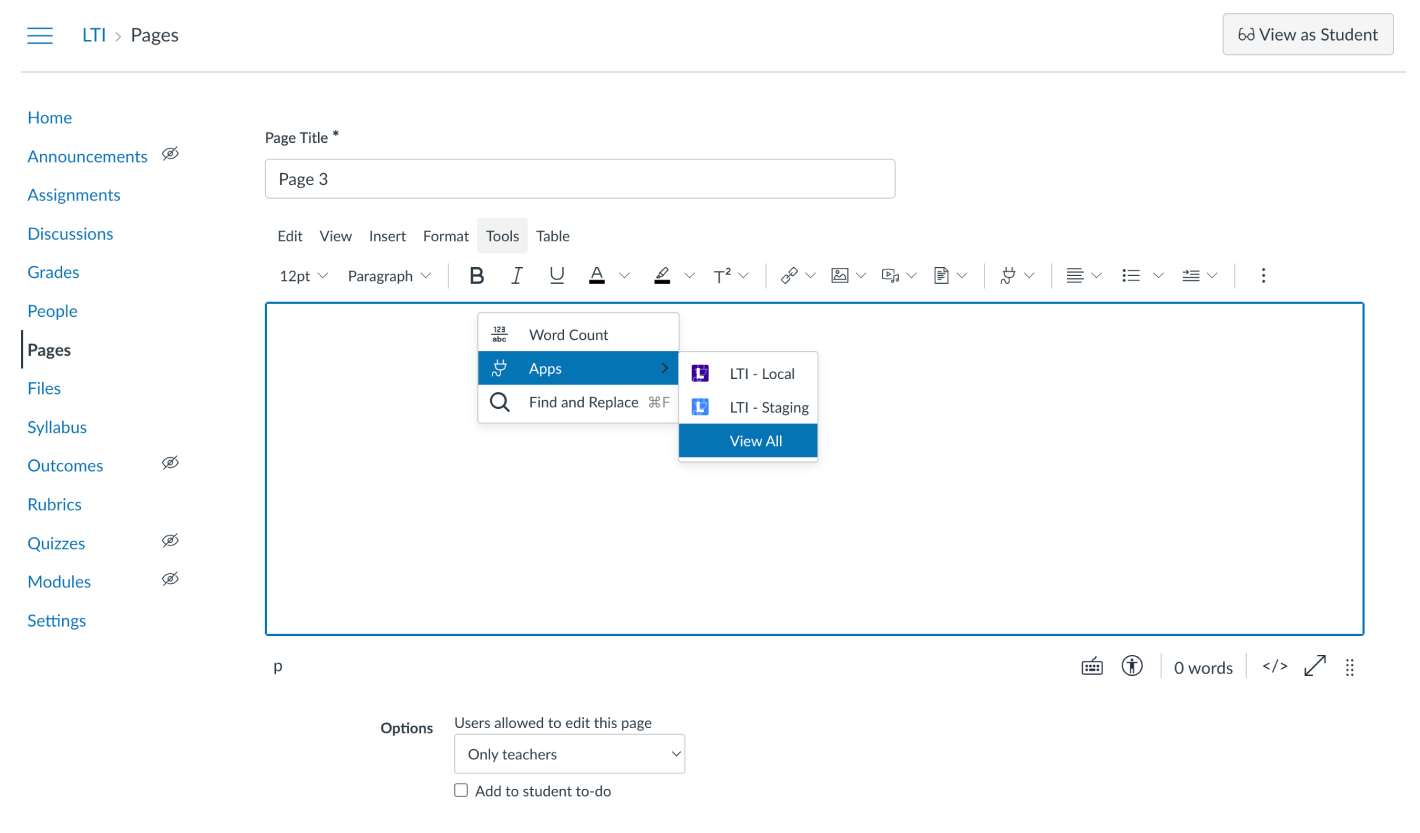Click the superscript icon
Screen dimensions: 1420x833
(722, 276)
